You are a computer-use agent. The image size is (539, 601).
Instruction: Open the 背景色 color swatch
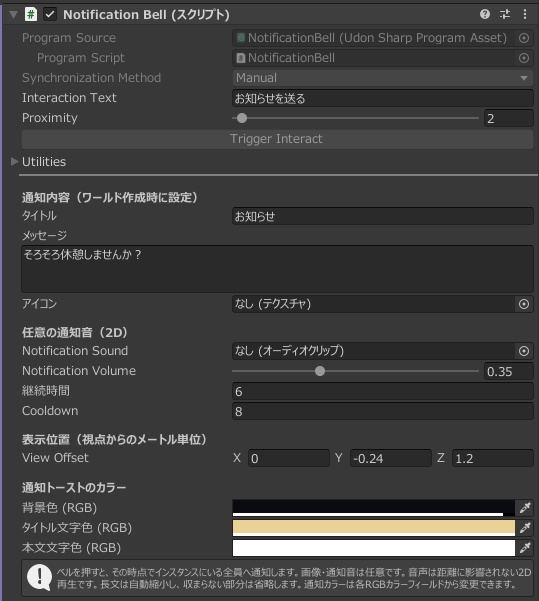point(374,508)
